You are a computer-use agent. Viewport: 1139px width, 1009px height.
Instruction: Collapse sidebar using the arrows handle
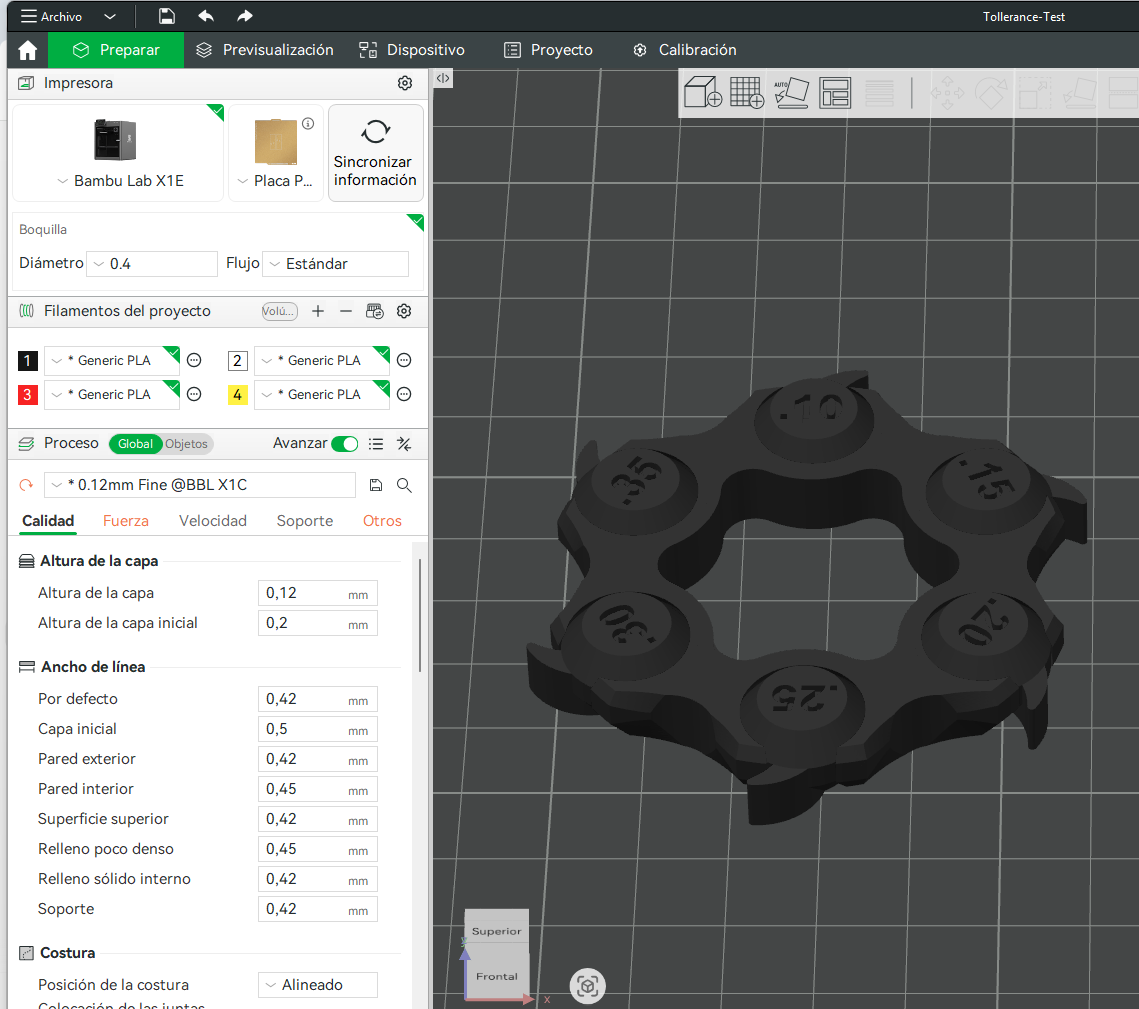442,78
